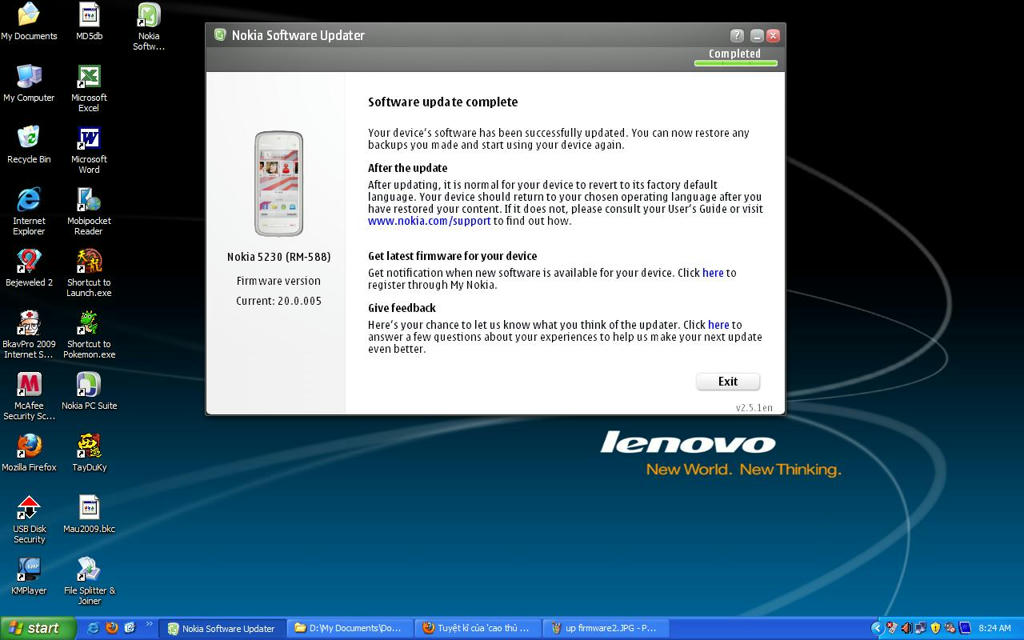Image resolution: width=1024 pixels, height=640 pixels.
Task: Launch Firefox from the quick launch bar
Action: (112, 628)
